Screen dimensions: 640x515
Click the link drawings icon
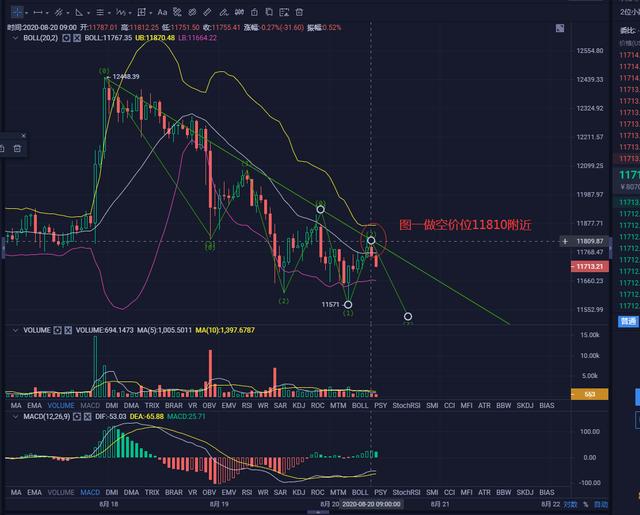(x=192, y=12)
